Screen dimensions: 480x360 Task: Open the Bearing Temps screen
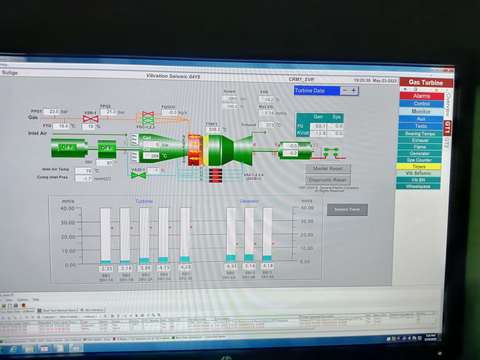(x=420, y=133)
